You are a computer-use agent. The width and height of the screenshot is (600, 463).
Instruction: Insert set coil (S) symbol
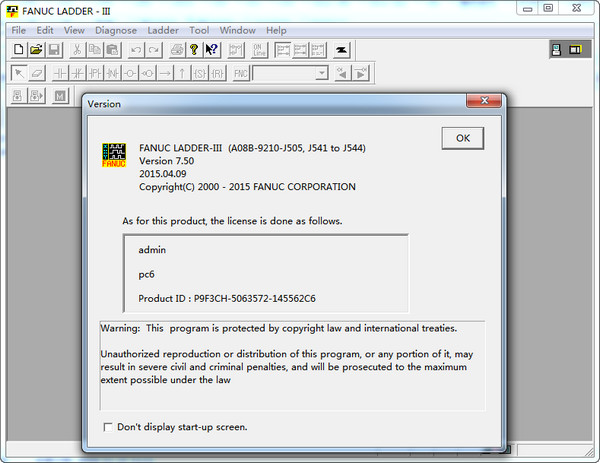(200, 73)
